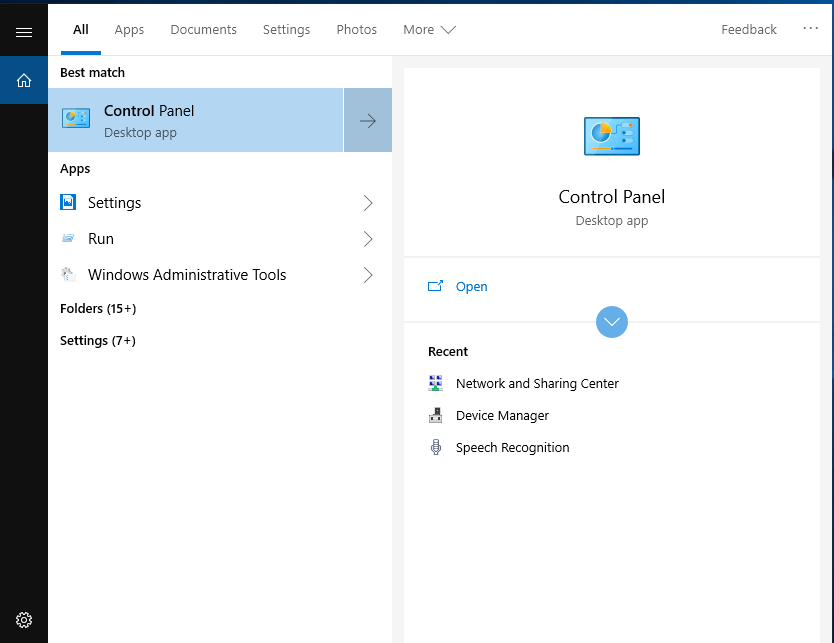Screen dimensions: 834x643
Task: Click large Control Panel icon in preview
Action: [612, 136]
